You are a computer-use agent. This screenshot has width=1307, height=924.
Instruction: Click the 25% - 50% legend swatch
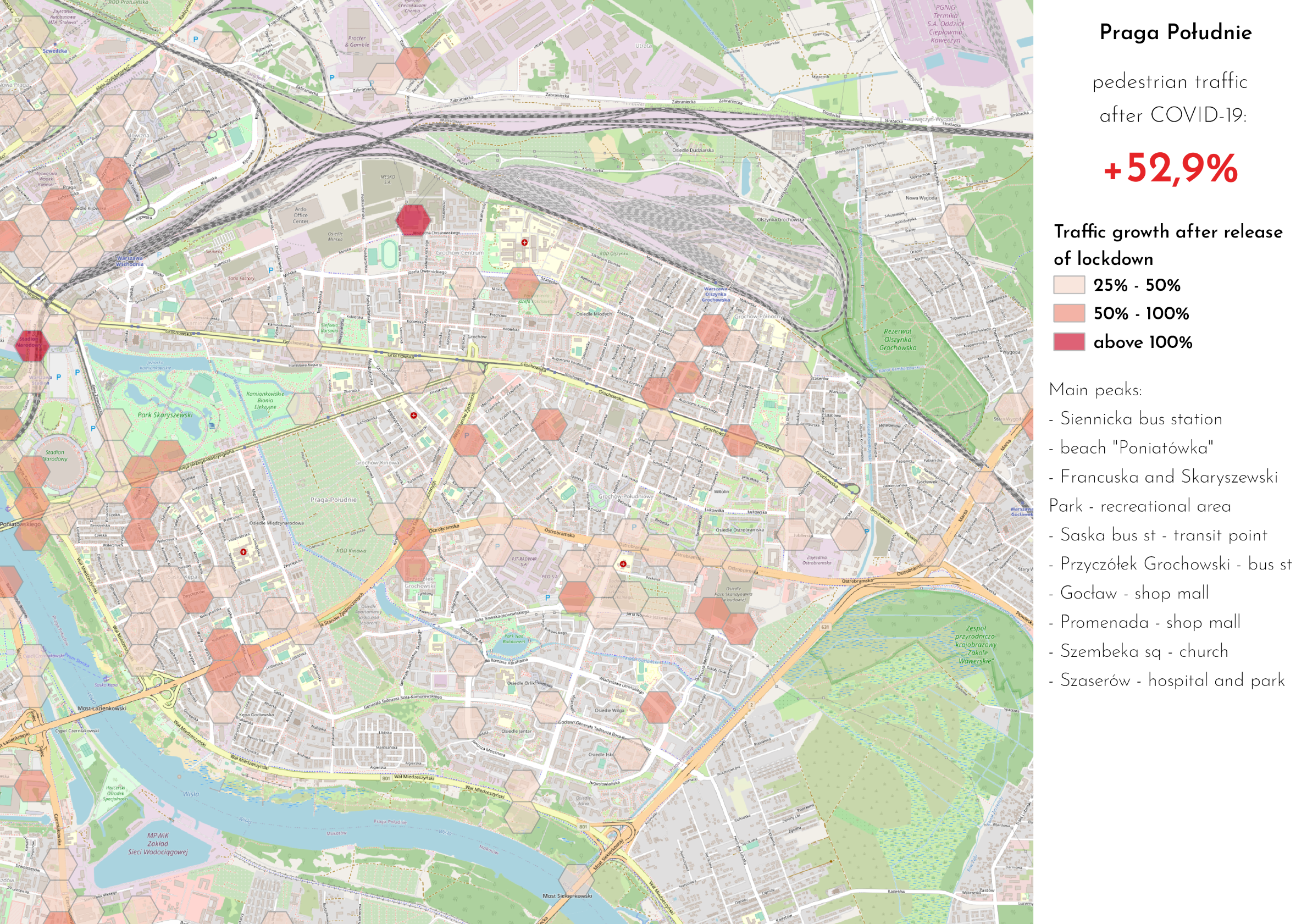1068,285
